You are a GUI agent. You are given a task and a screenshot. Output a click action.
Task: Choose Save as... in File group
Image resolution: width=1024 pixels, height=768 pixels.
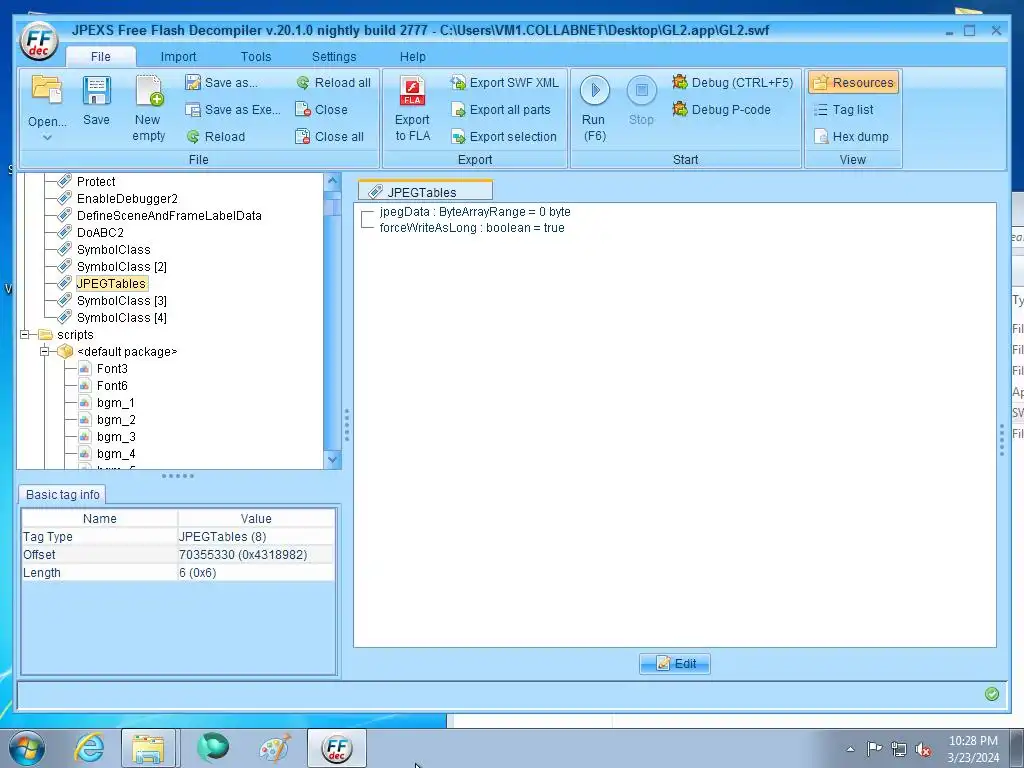(221, 83)
